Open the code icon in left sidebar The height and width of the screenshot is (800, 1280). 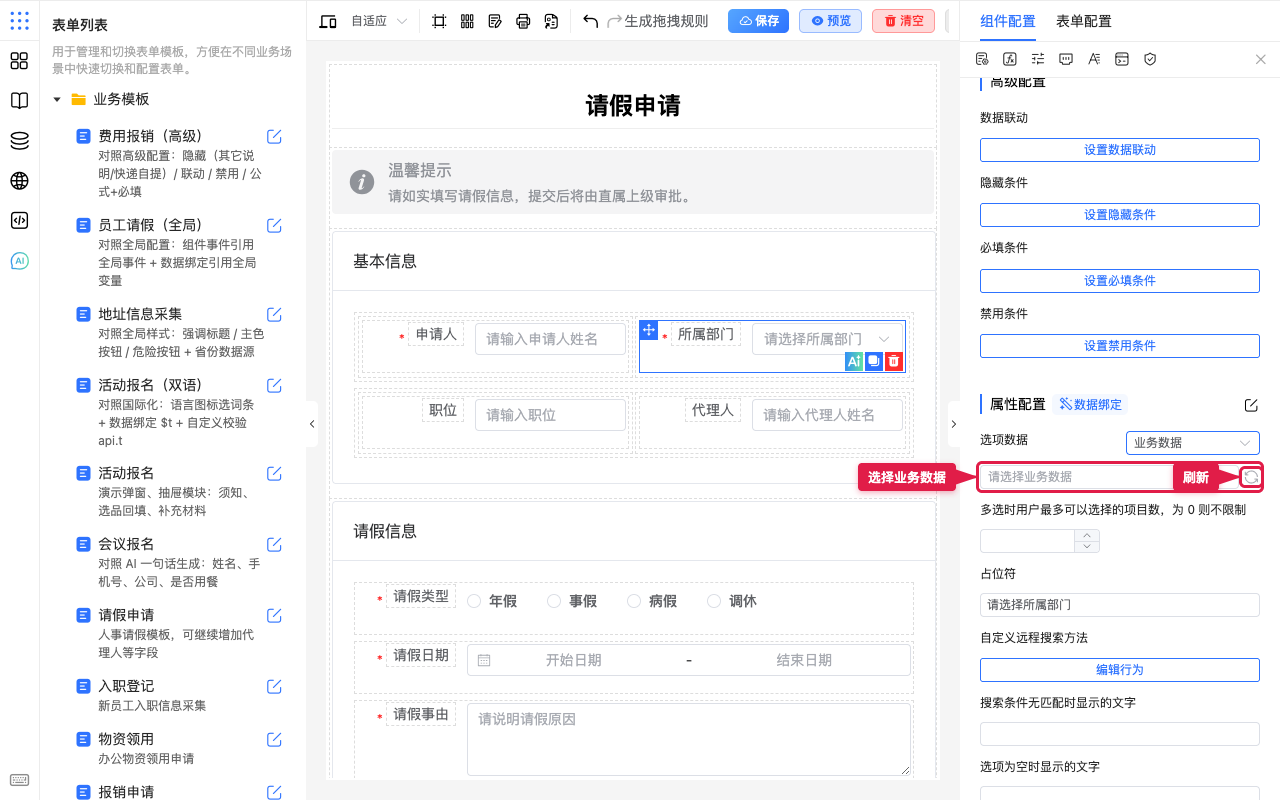(19, 221)
